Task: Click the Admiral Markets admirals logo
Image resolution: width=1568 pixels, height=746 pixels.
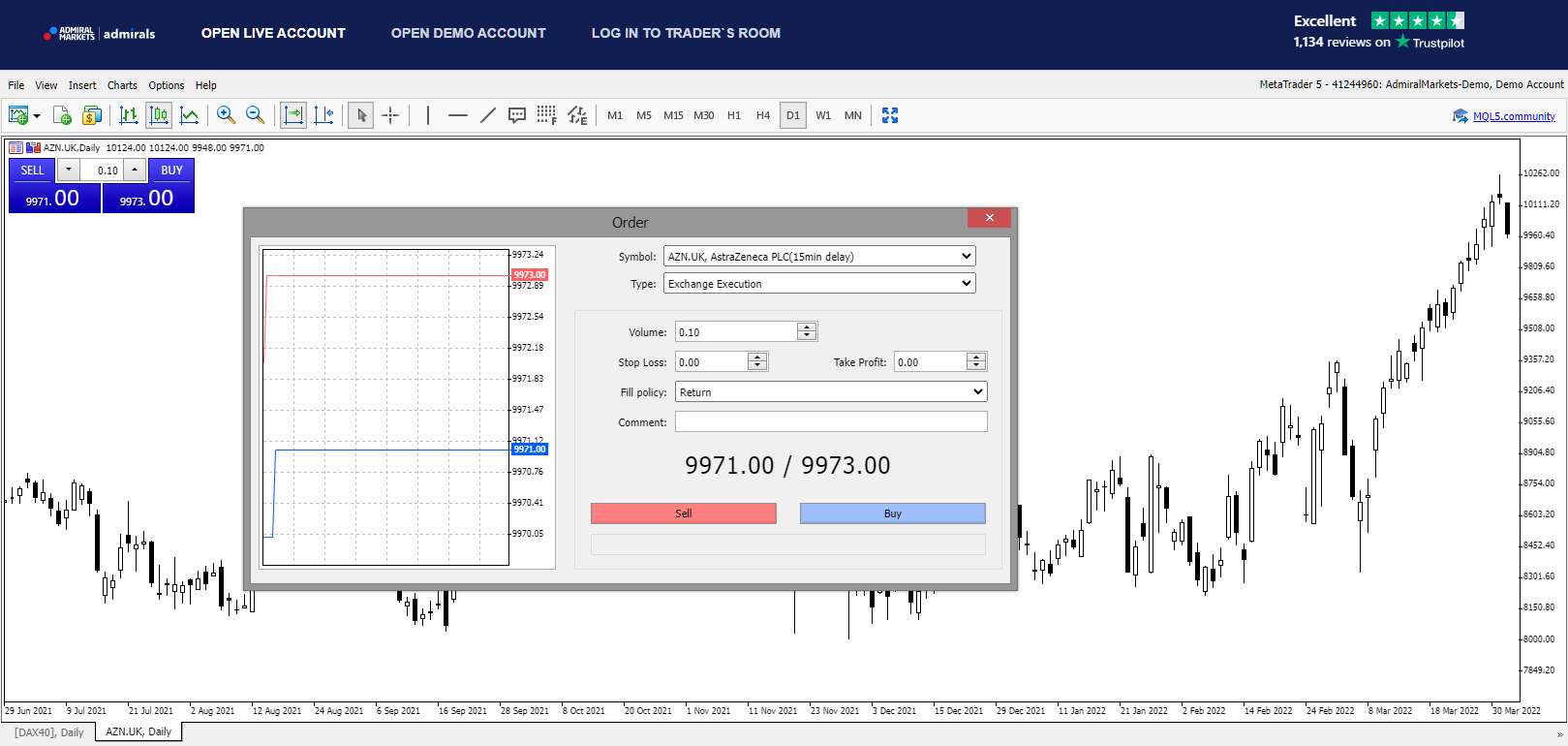Action: click(100, 34)
